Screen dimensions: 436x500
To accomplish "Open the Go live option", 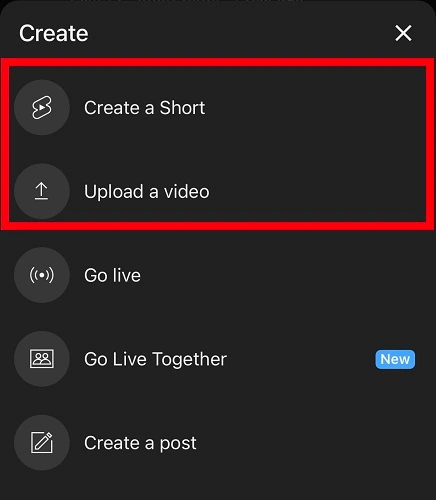I will [218, 275].
